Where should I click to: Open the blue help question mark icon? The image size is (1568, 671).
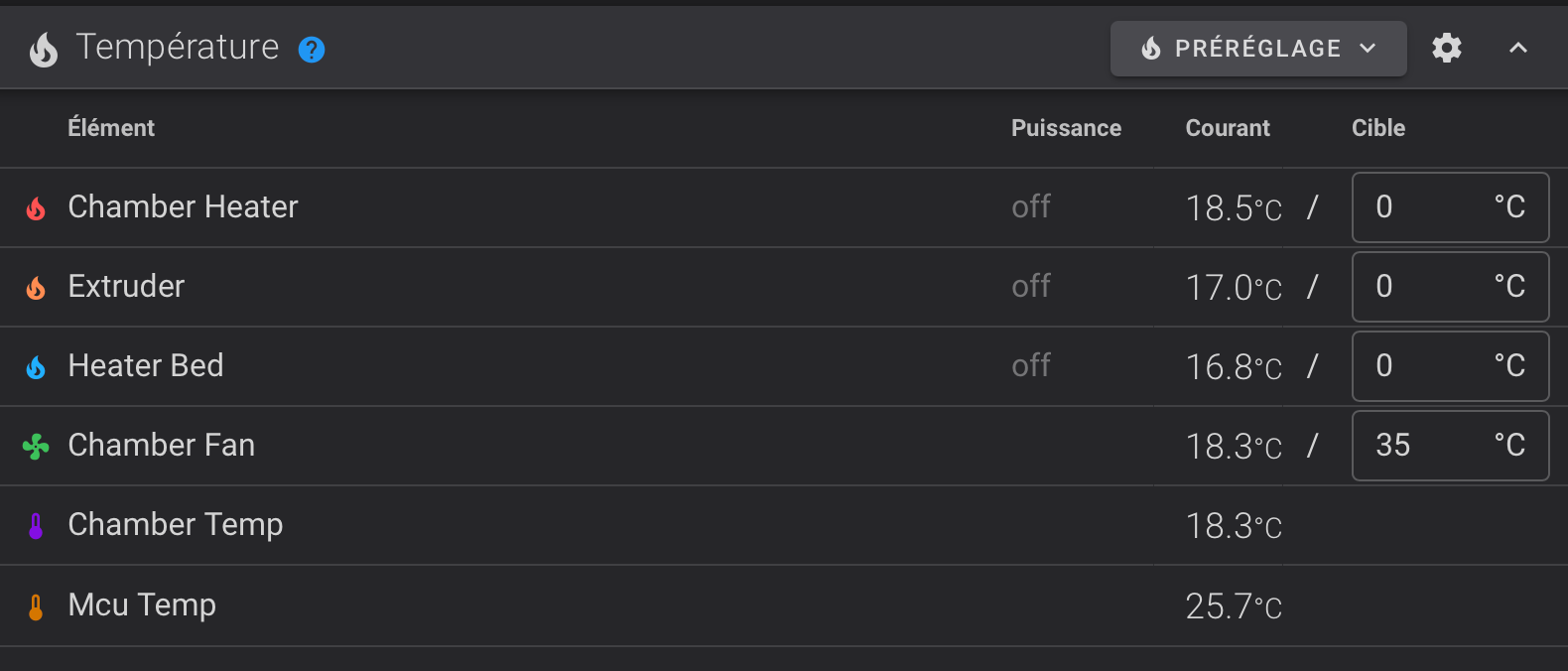tap(312, 50)
